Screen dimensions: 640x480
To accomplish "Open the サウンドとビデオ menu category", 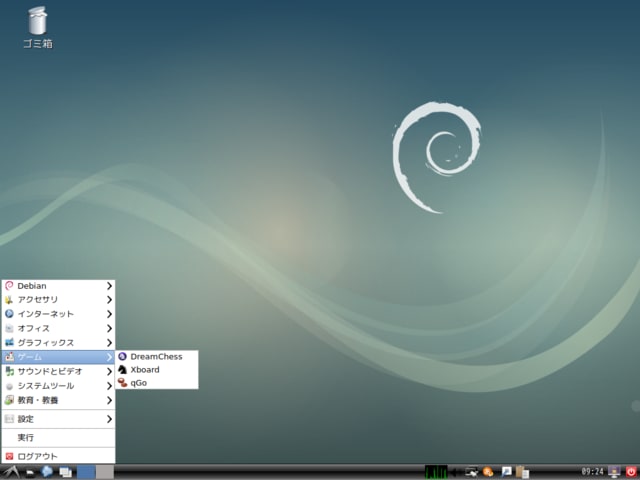I will (58, 371).
